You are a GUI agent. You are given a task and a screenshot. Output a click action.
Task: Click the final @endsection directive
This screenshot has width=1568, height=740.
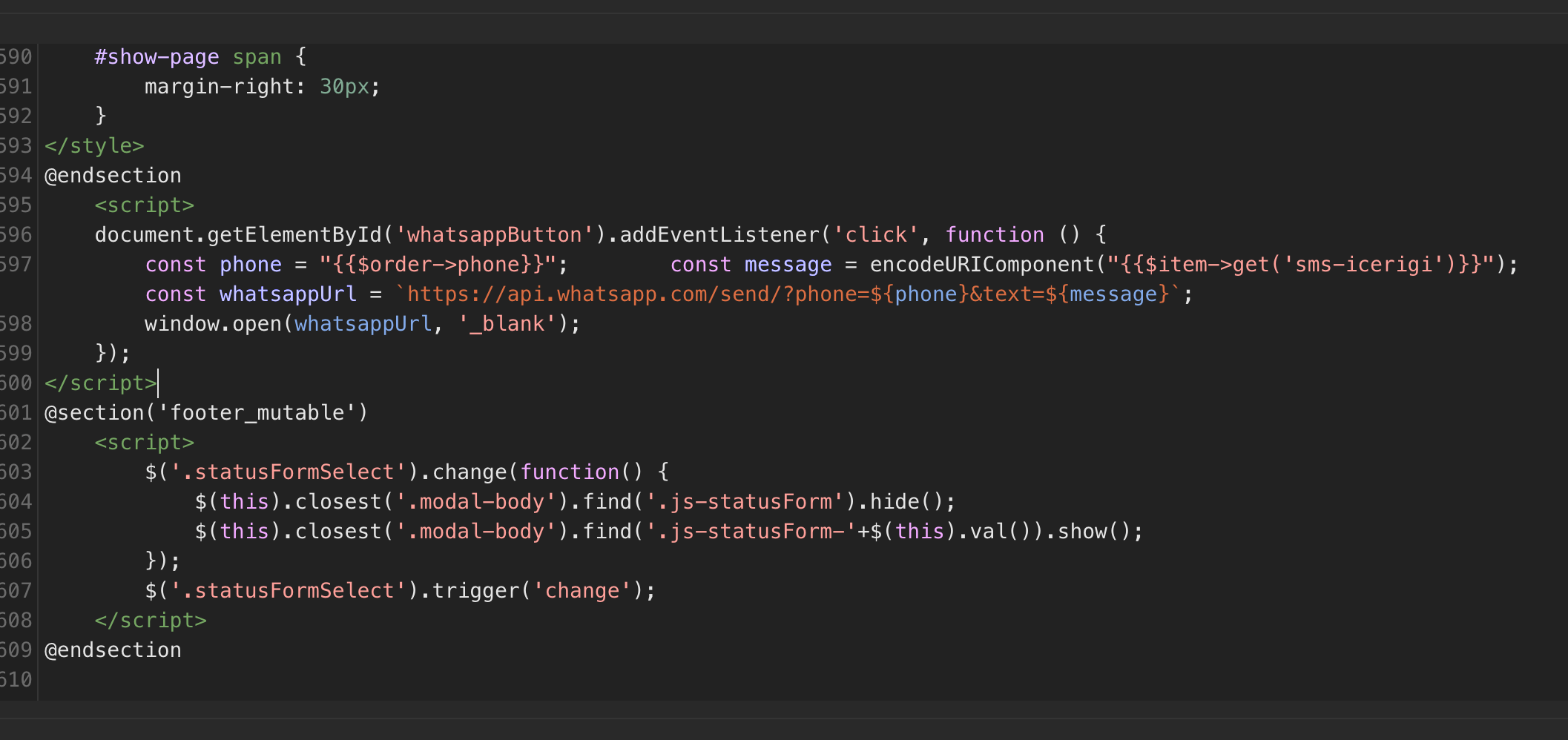point(113,650)
